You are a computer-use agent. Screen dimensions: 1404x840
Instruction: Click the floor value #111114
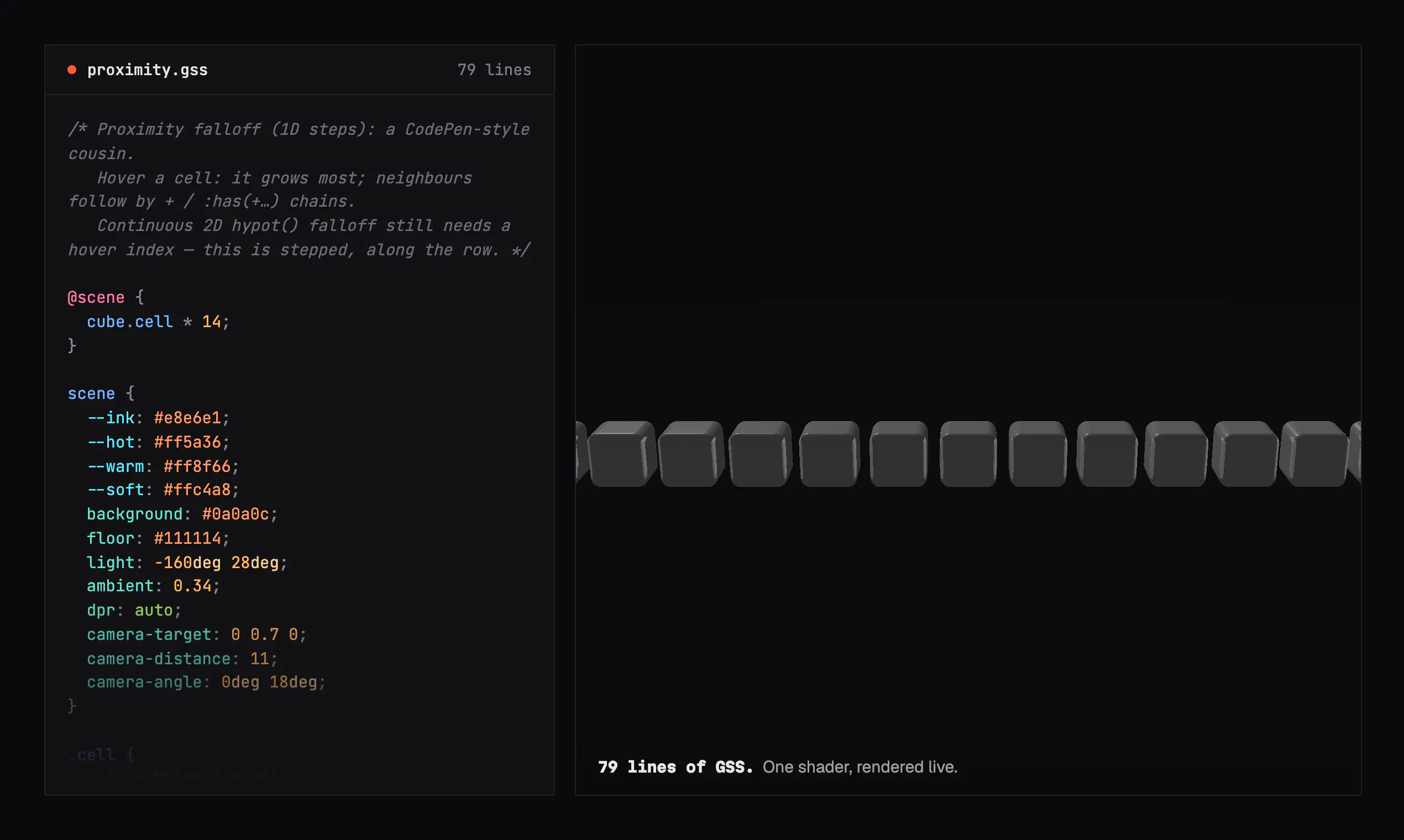(x=187, y=538)
